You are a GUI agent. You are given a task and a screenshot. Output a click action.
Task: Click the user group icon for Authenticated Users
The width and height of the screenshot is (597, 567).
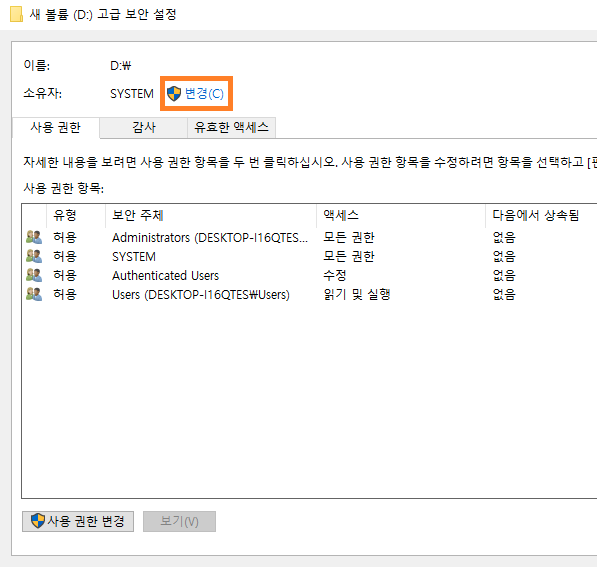click(34, 275)
